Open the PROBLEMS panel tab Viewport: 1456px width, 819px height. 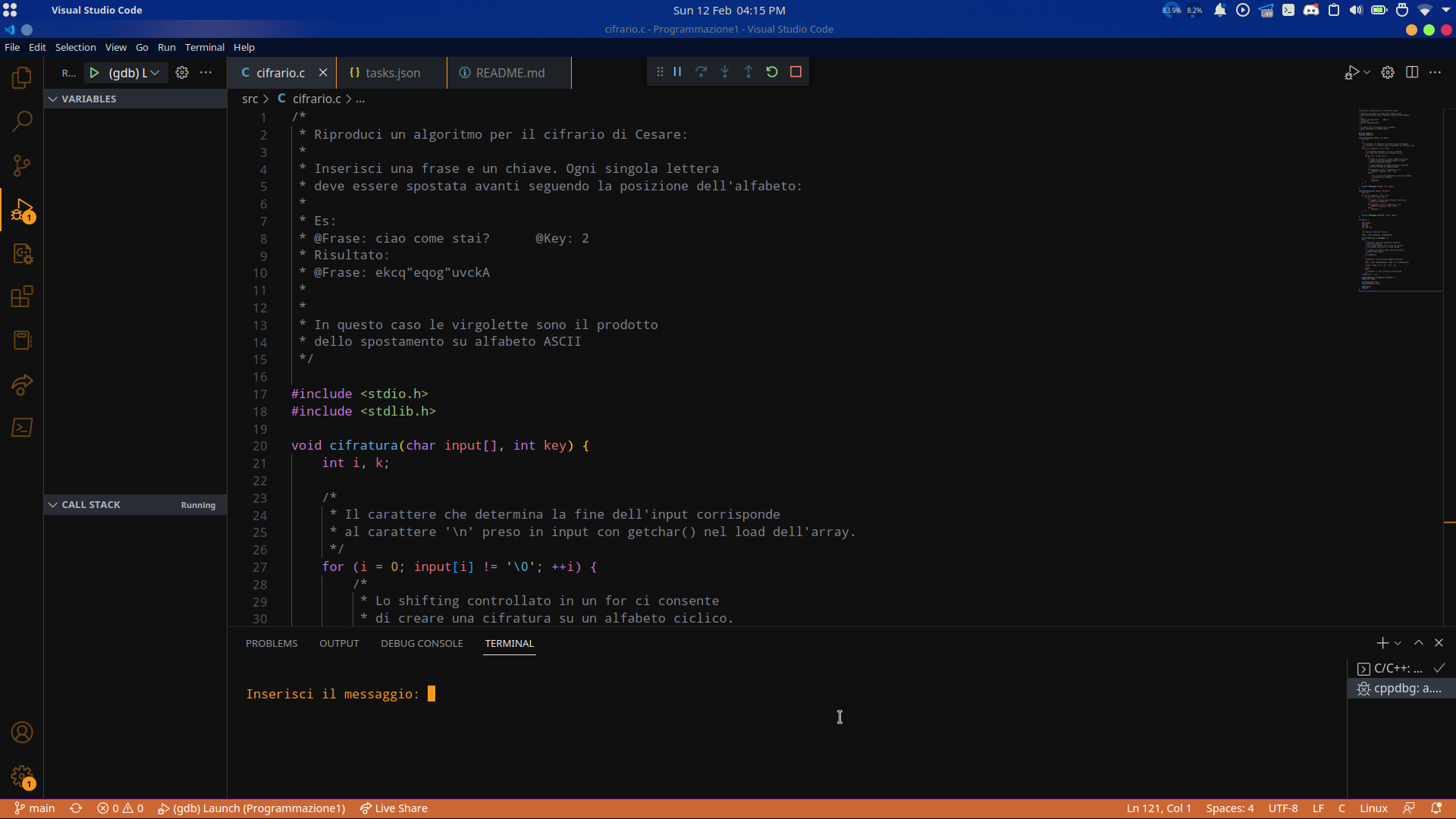[271, 644]
